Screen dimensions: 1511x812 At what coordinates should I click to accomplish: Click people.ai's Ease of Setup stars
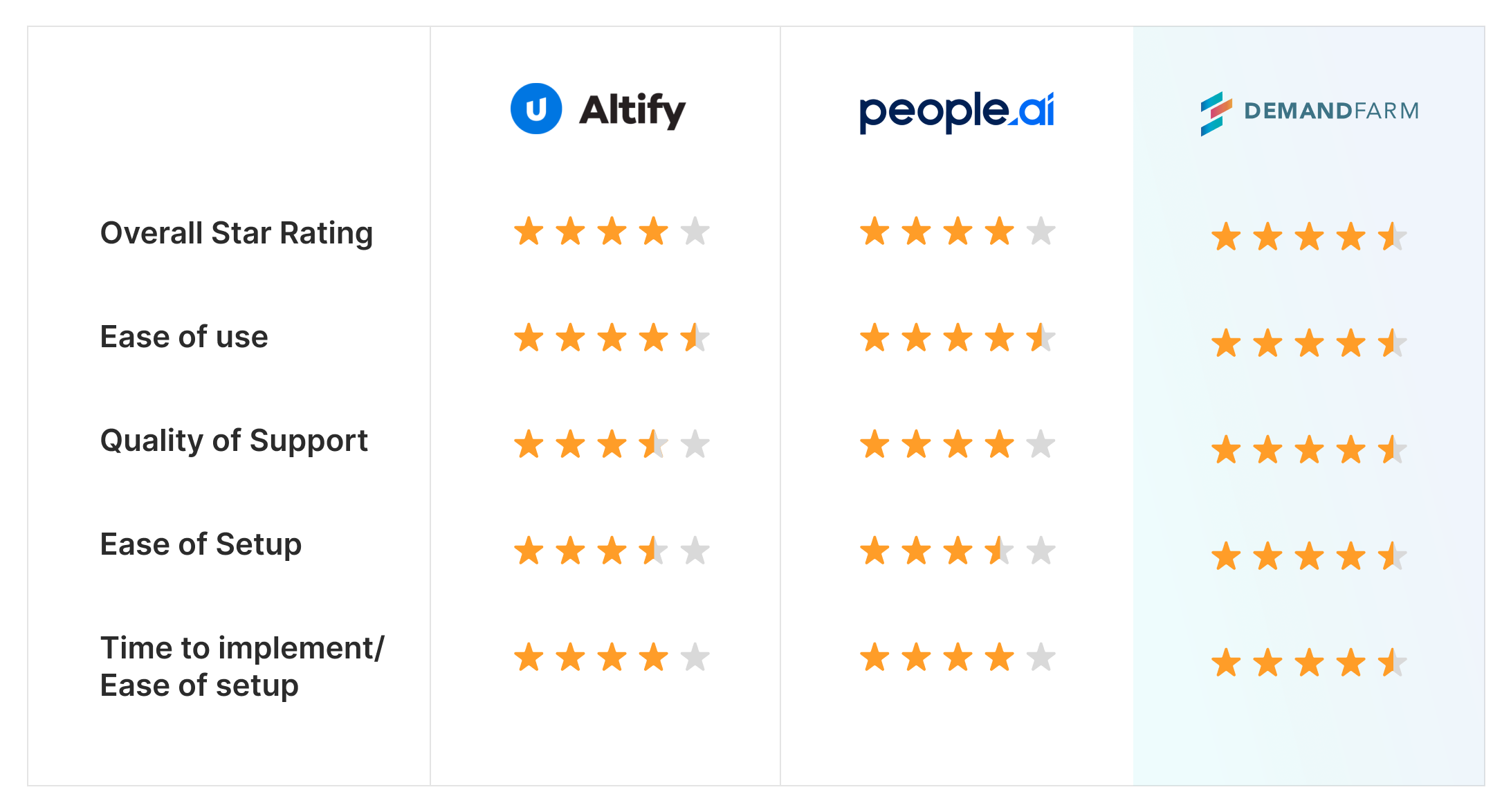pyautogui.click(x=958, y=551)
